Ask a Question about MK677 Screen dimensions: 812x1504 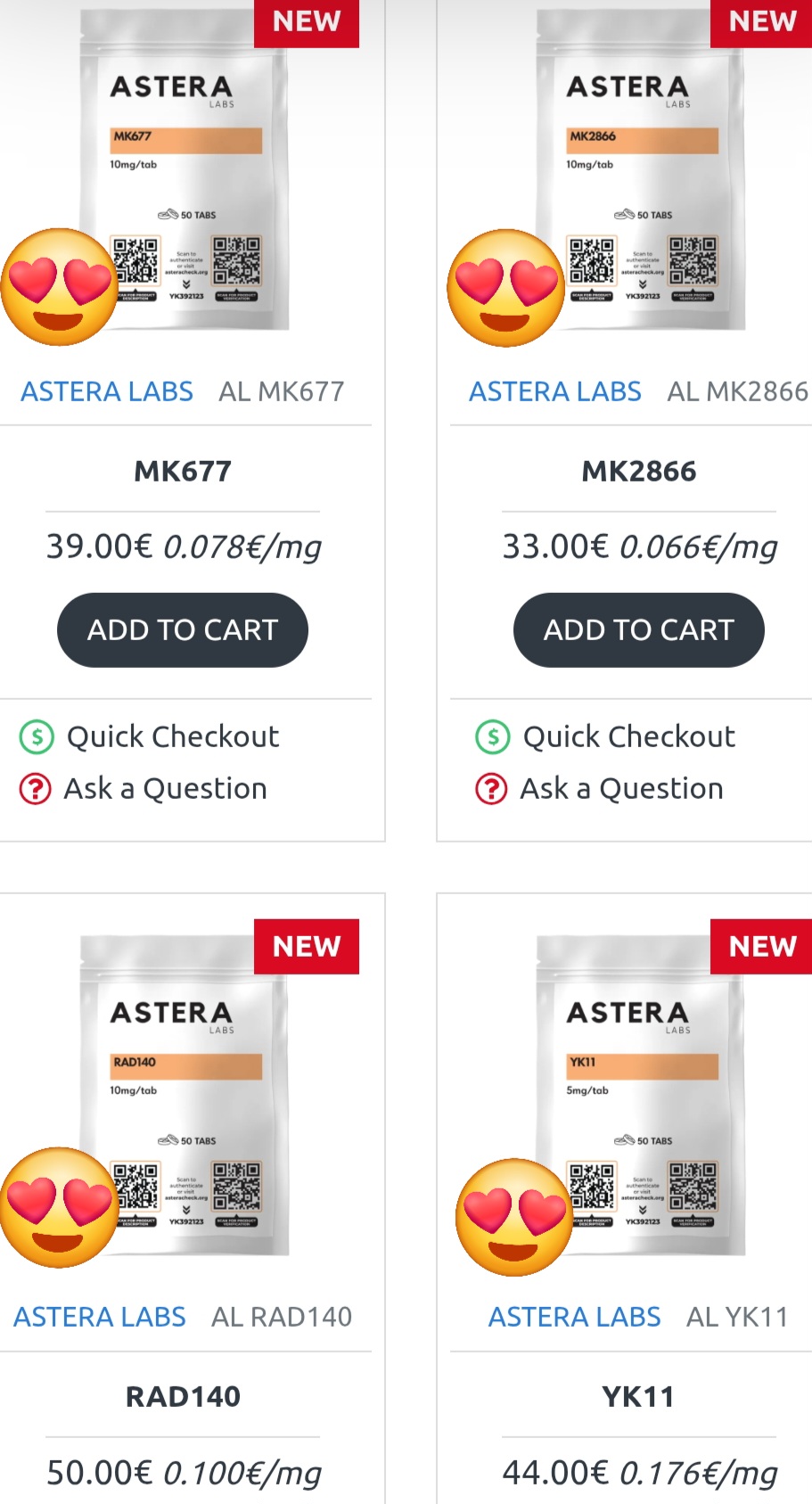[x=166, y=789]
